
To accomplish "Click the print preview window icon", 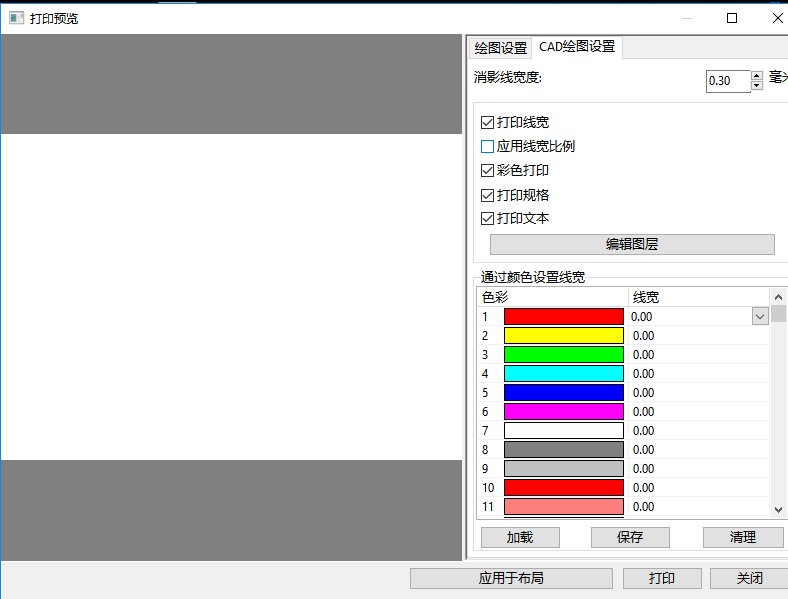I will 17,18.
